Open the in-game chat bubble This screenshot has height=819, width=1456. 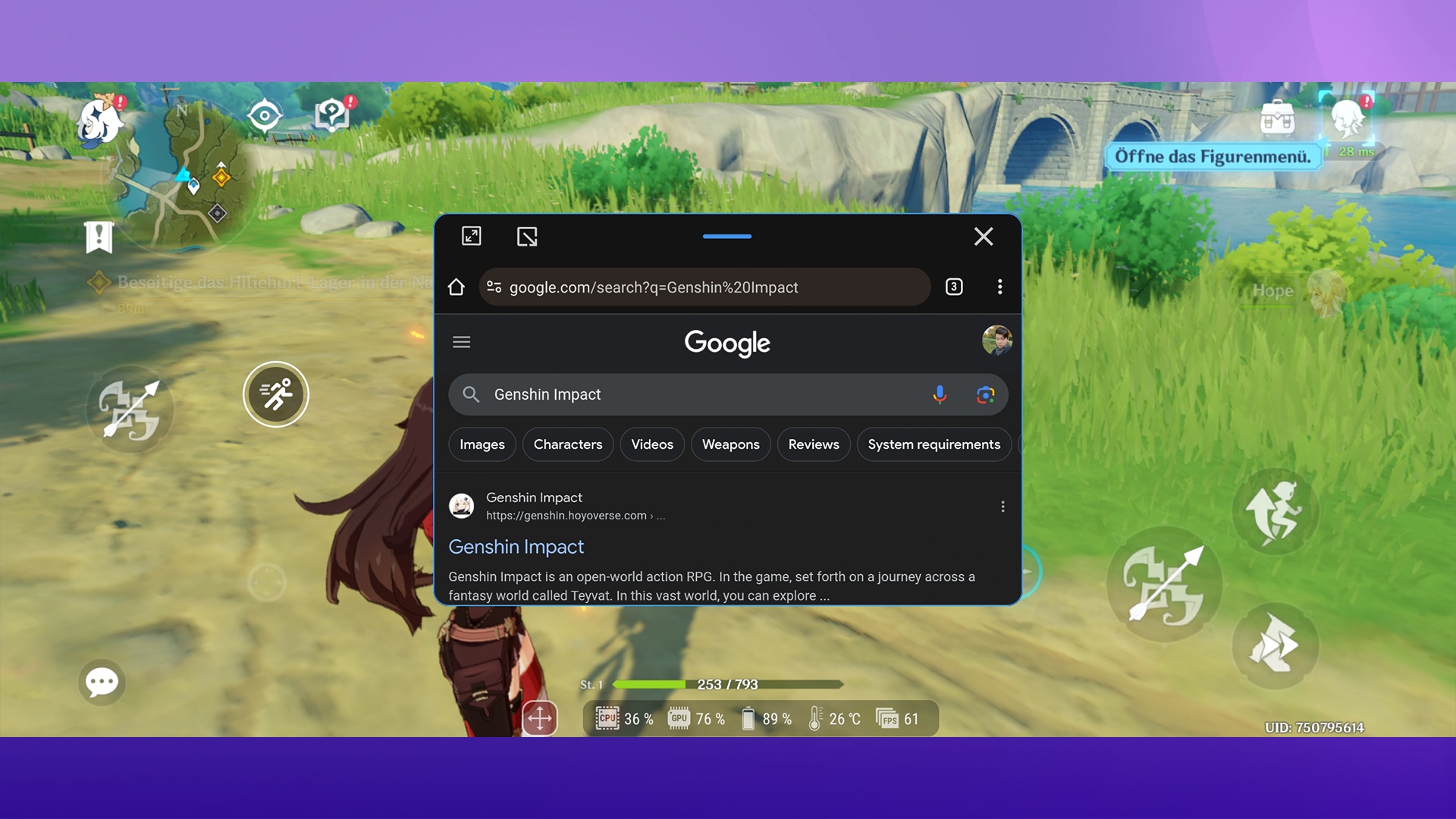tap(102, 682)
